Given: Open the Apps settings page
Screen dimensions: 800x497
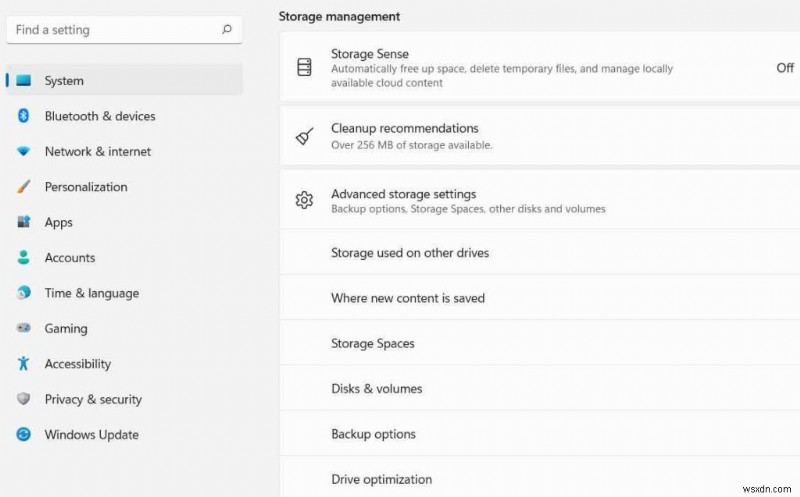Looking at the screenshot, I should pos(59,223).
